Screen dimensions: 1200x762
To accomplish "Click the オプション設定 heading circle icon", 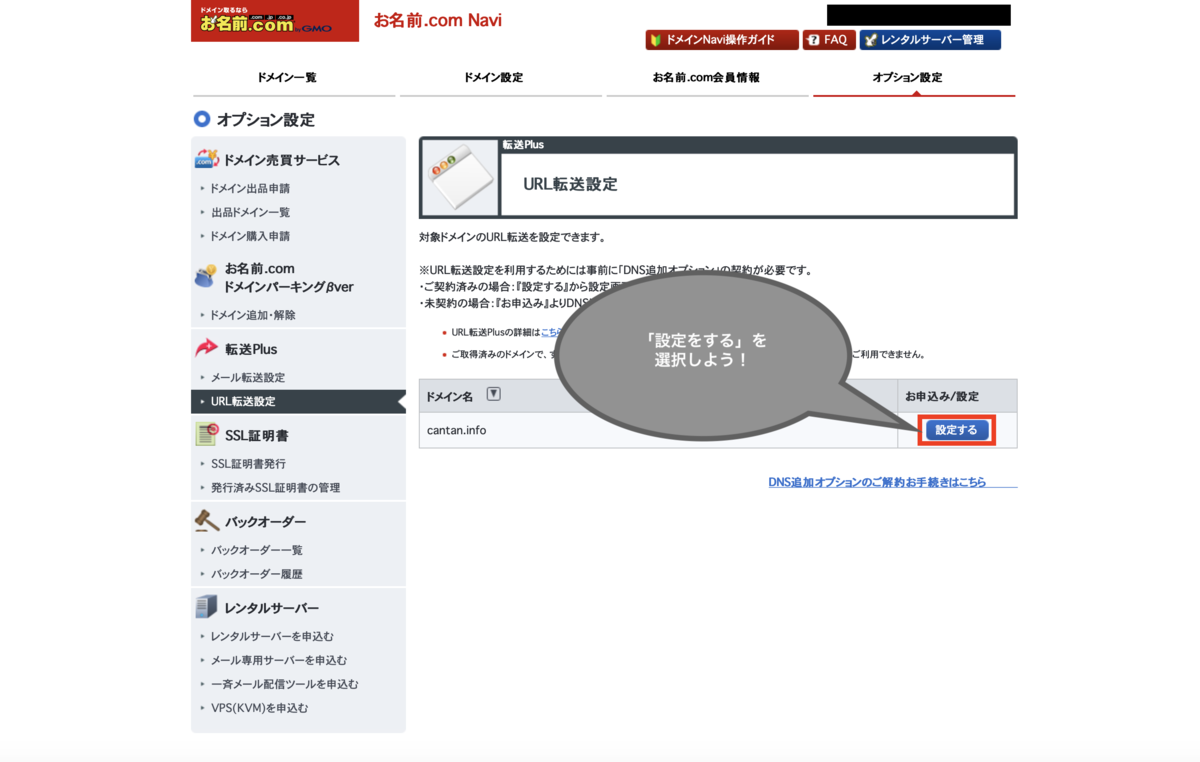I will (x=202, y=119).
